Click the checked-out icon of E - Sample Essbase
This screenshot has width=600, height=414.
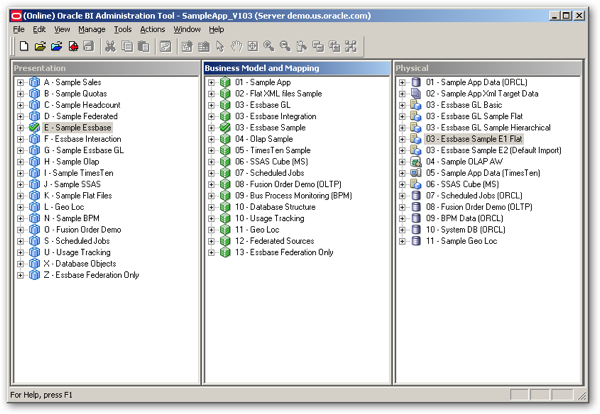point(34,127)
